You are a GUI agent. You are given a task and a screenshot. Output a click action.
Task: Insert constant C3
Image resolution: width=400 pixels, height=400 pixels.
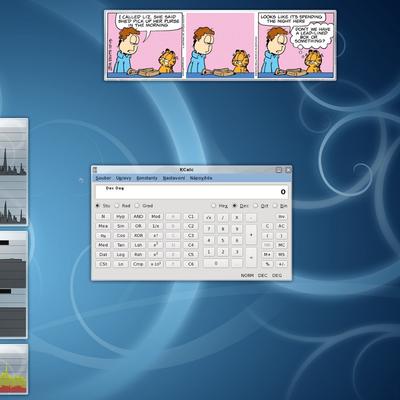point(191,235)
